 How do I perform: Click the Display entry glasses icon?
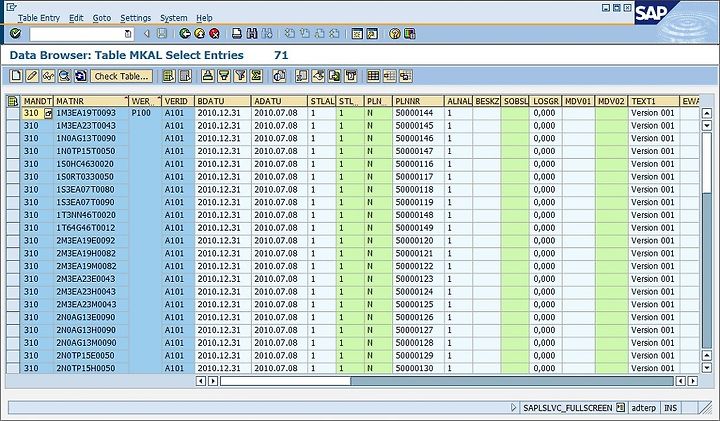click(x=48, y=76)
